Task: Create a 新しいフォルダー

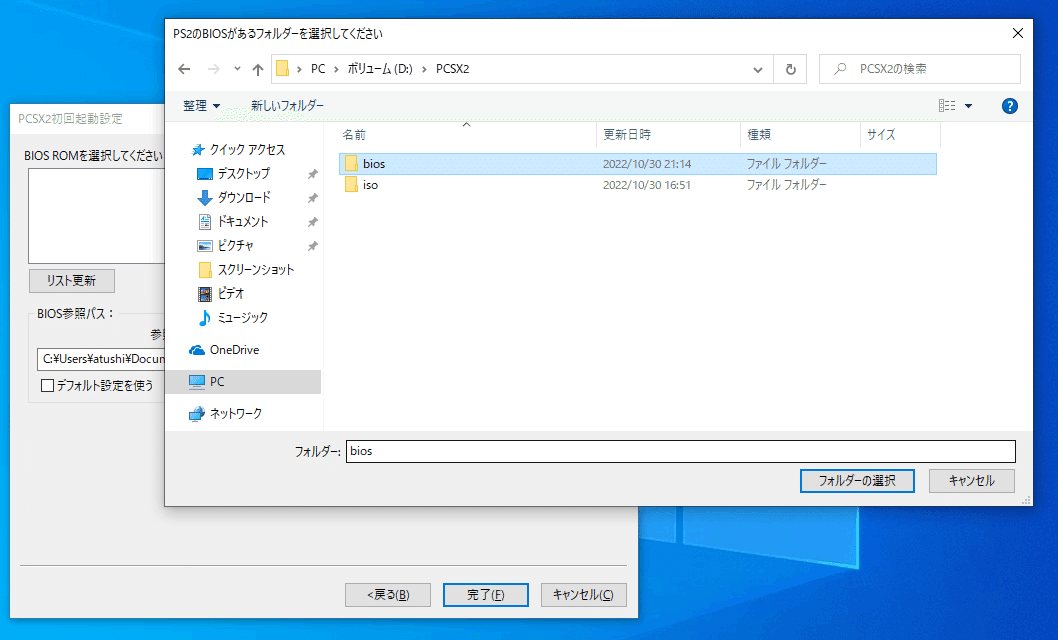Action: [x=287, y=106]
